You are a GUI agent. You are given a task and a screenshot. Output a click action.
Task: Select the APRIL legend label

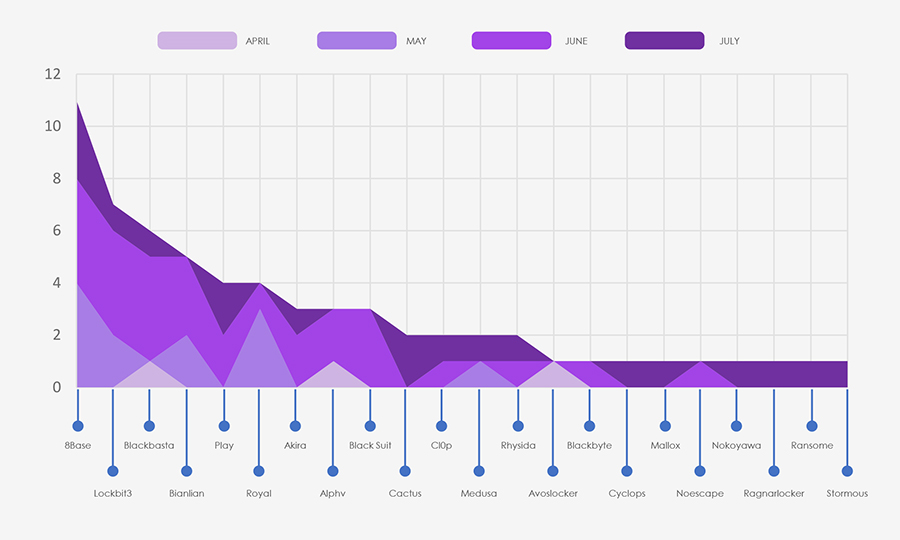coord(258,41)
